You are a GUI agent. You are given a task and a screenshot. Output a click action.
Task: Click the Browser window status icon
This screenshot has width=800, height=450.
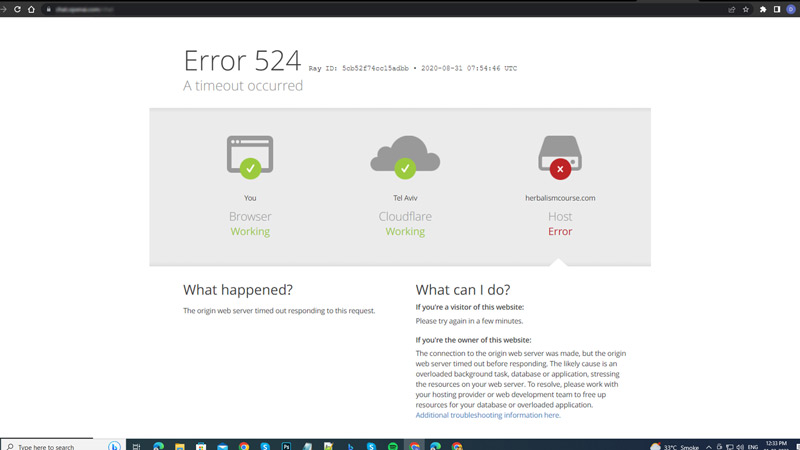pos(250,157)
